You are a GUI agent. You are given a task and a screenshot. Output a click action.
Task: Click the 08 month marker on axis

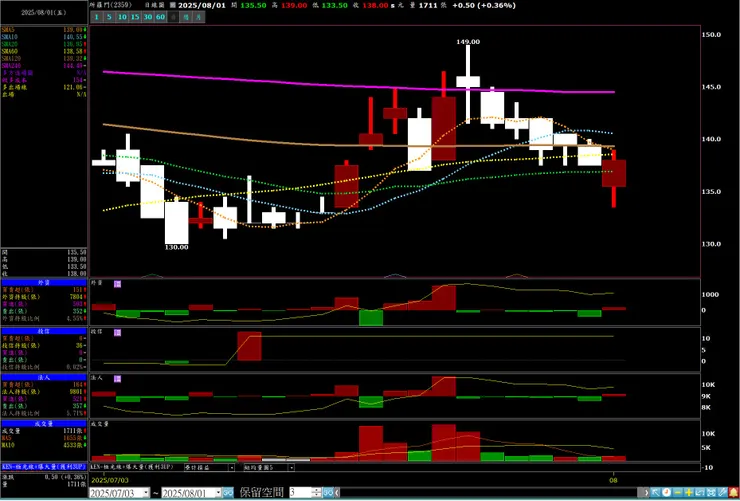(x=614, y=481)
